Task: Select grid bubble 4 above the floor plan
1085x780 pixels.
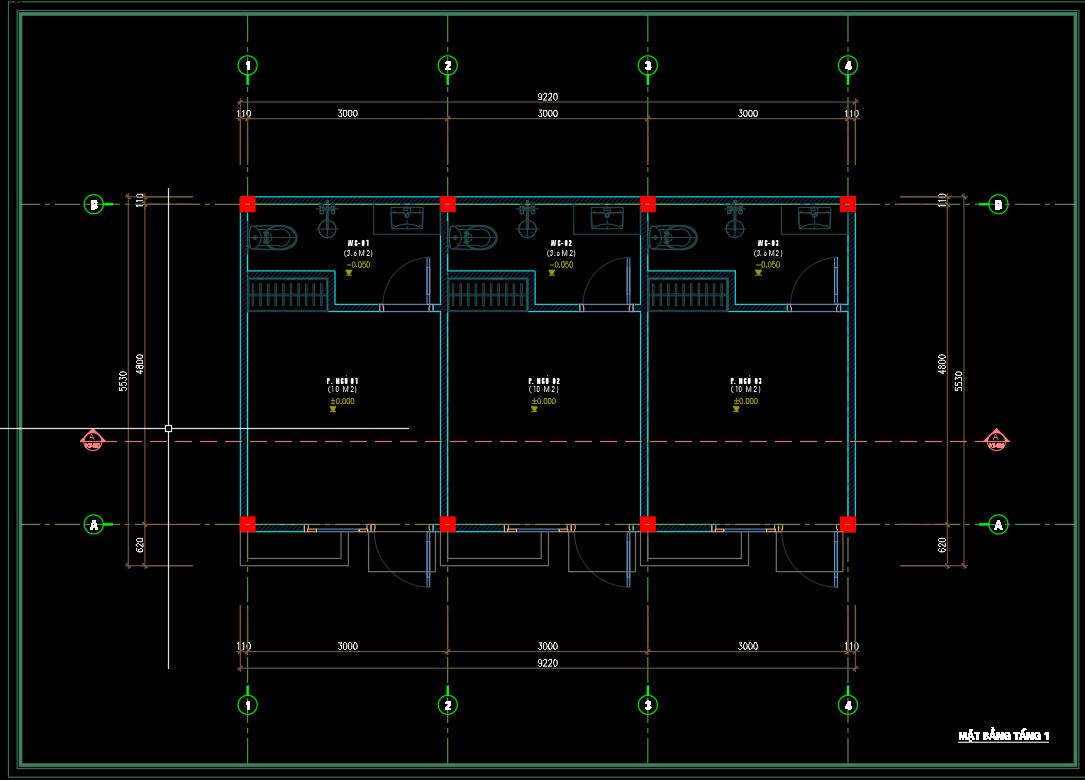Action: point(848,65)
